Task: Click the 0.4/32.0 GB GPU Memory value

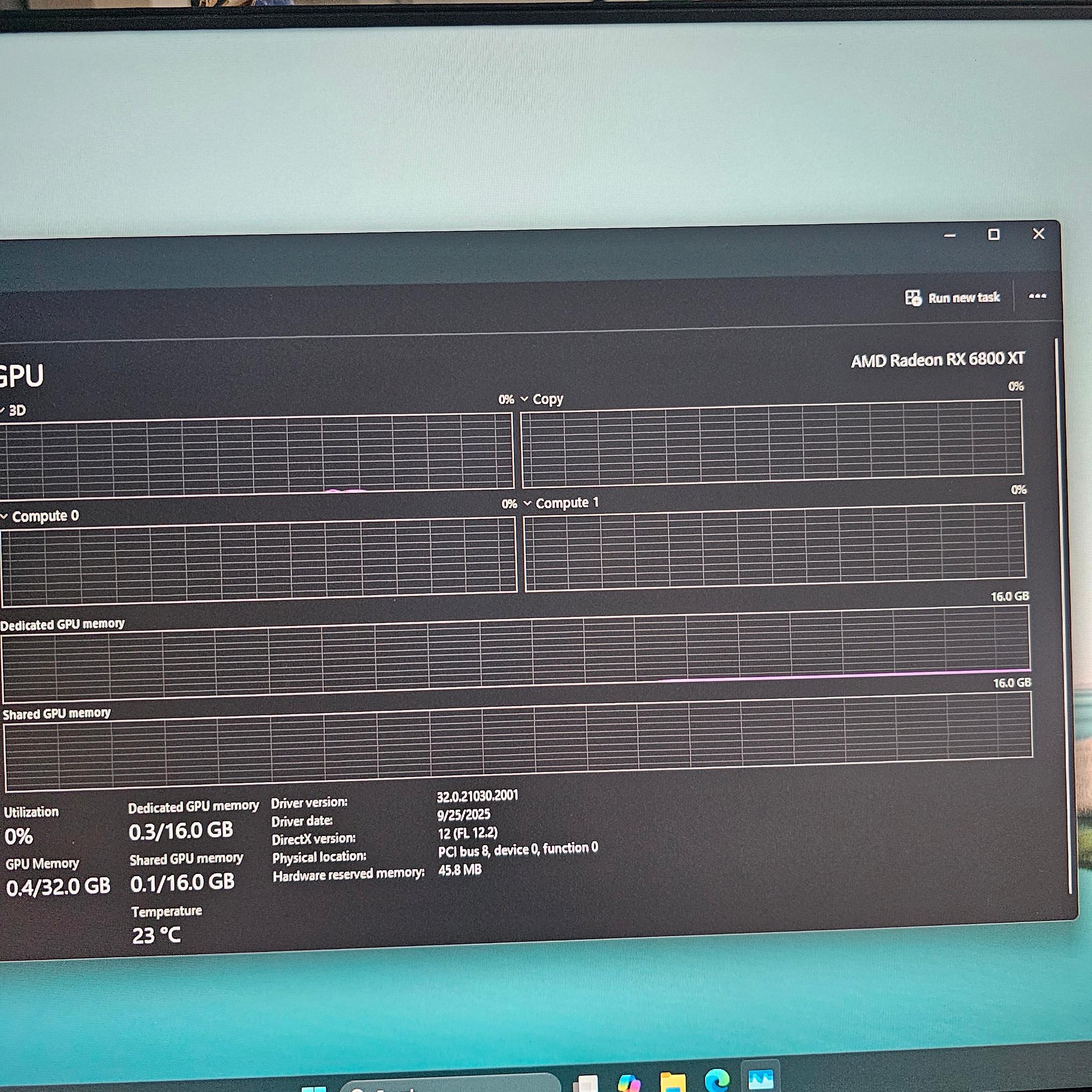Action: click(x=58, y=886)
